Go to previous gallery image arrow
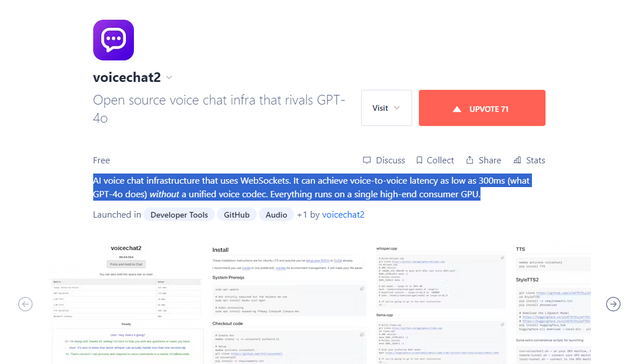Viewport: 640px width, 364px height. pos(25,304)
